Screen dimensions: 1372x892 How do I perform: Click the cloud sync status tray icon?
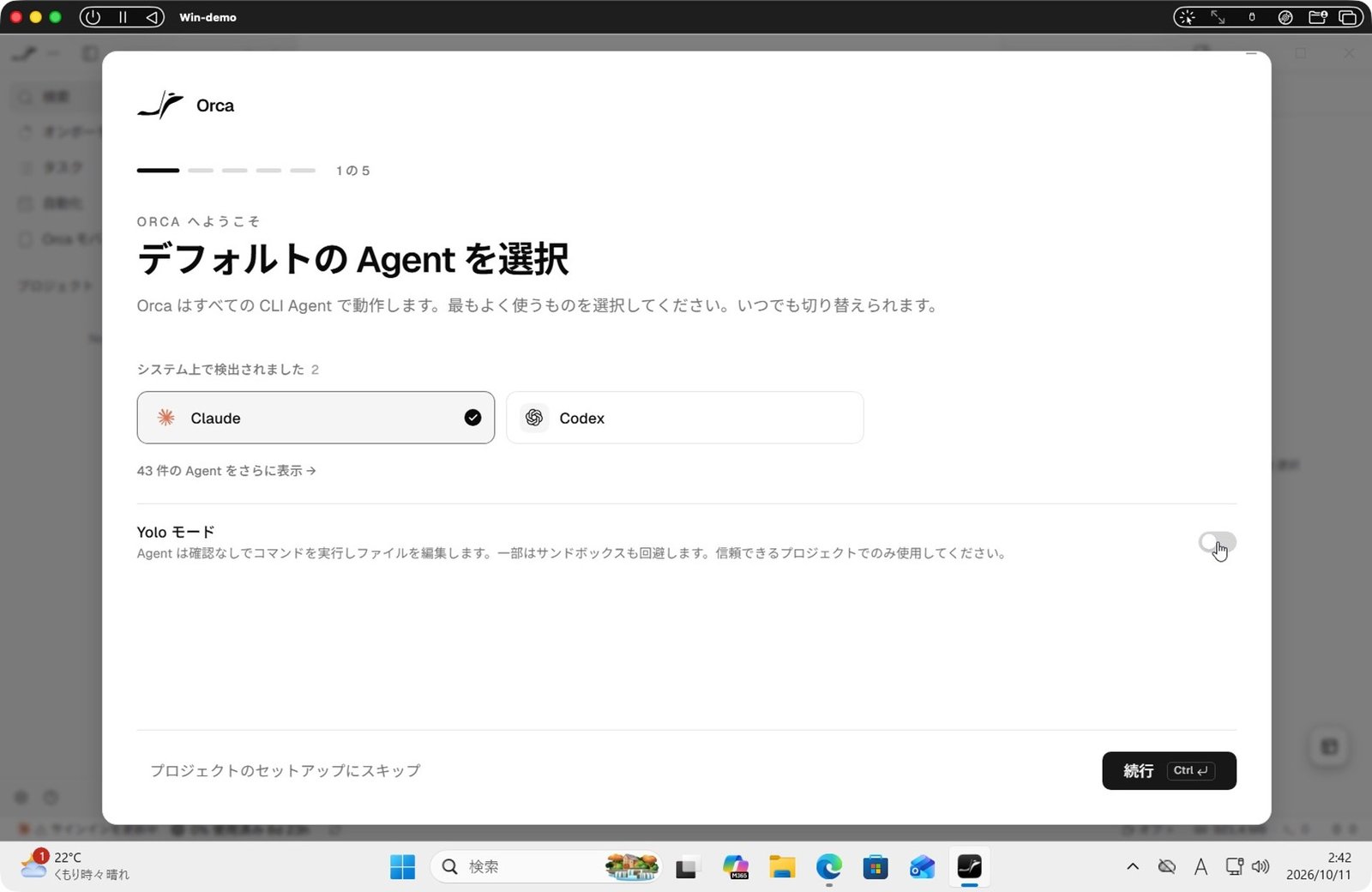[1167, 866]
